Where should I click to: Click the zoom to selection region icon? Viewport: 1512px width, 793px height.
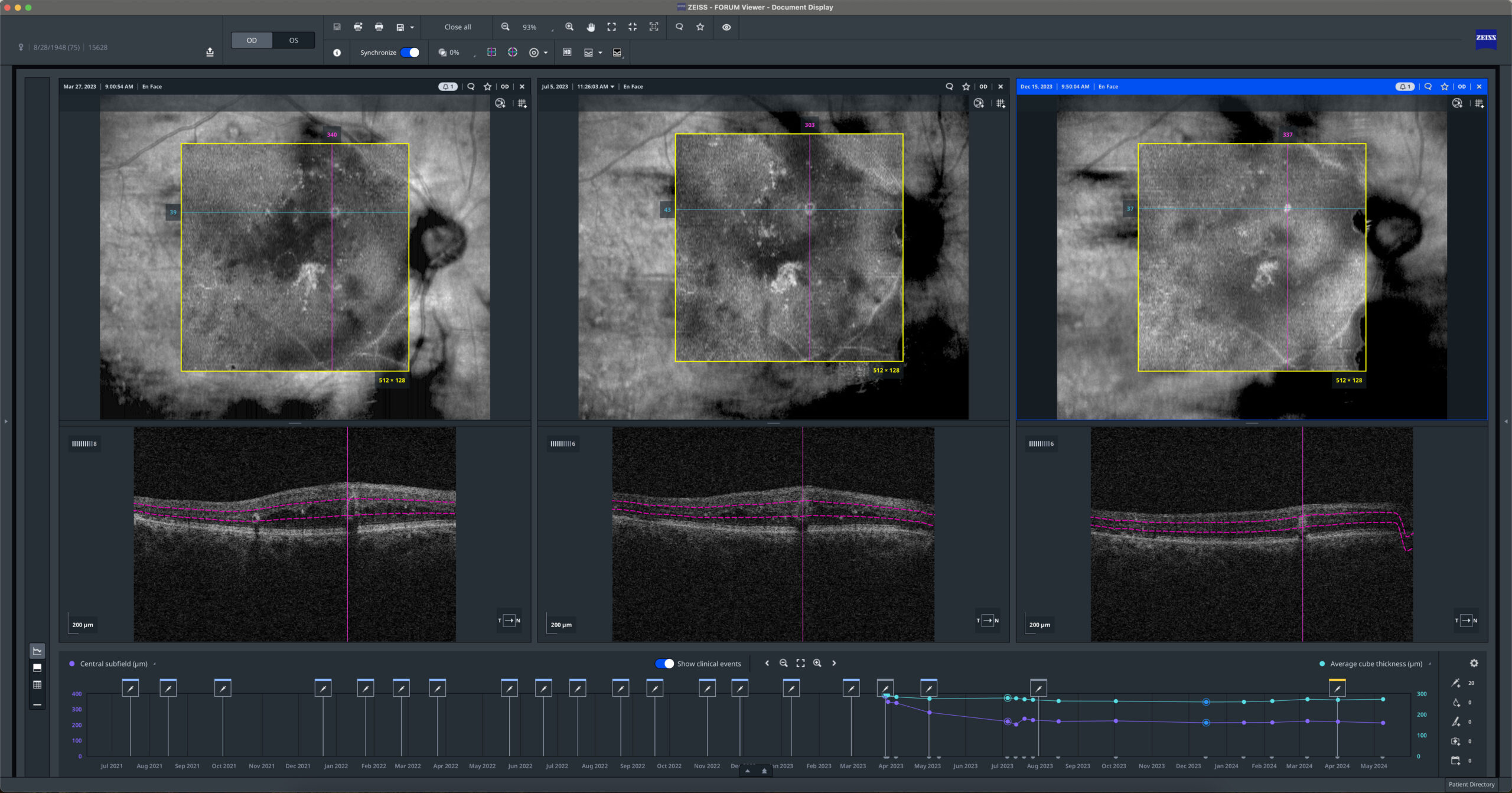point(654,27)
